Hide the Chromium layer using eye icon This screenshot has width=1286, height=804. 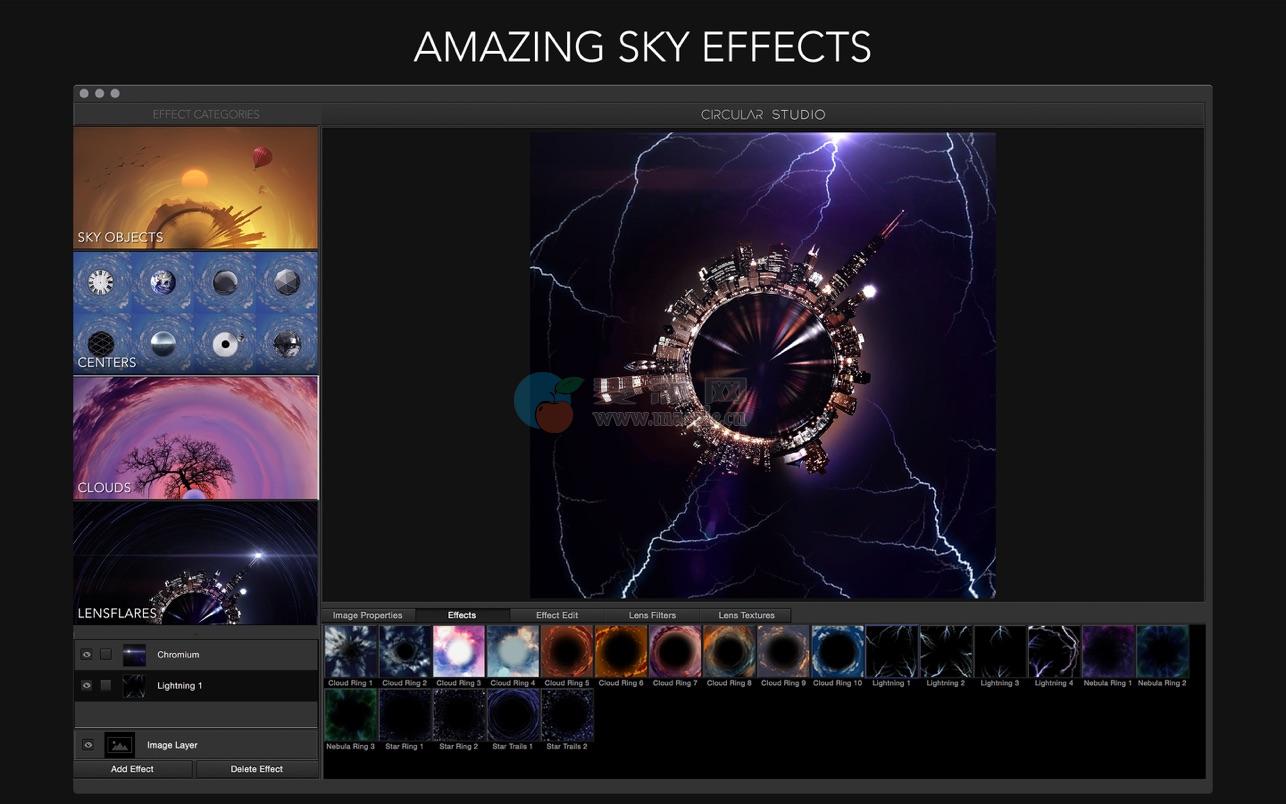tap(87, 655)
